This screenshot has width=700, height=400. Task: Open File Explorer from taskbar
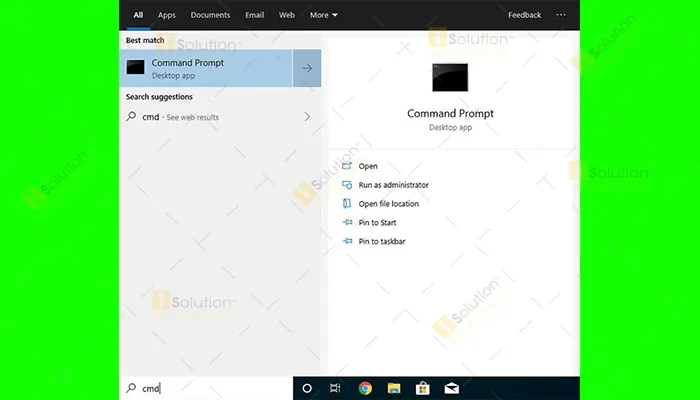pyautogui.click(x=394, y=388)
